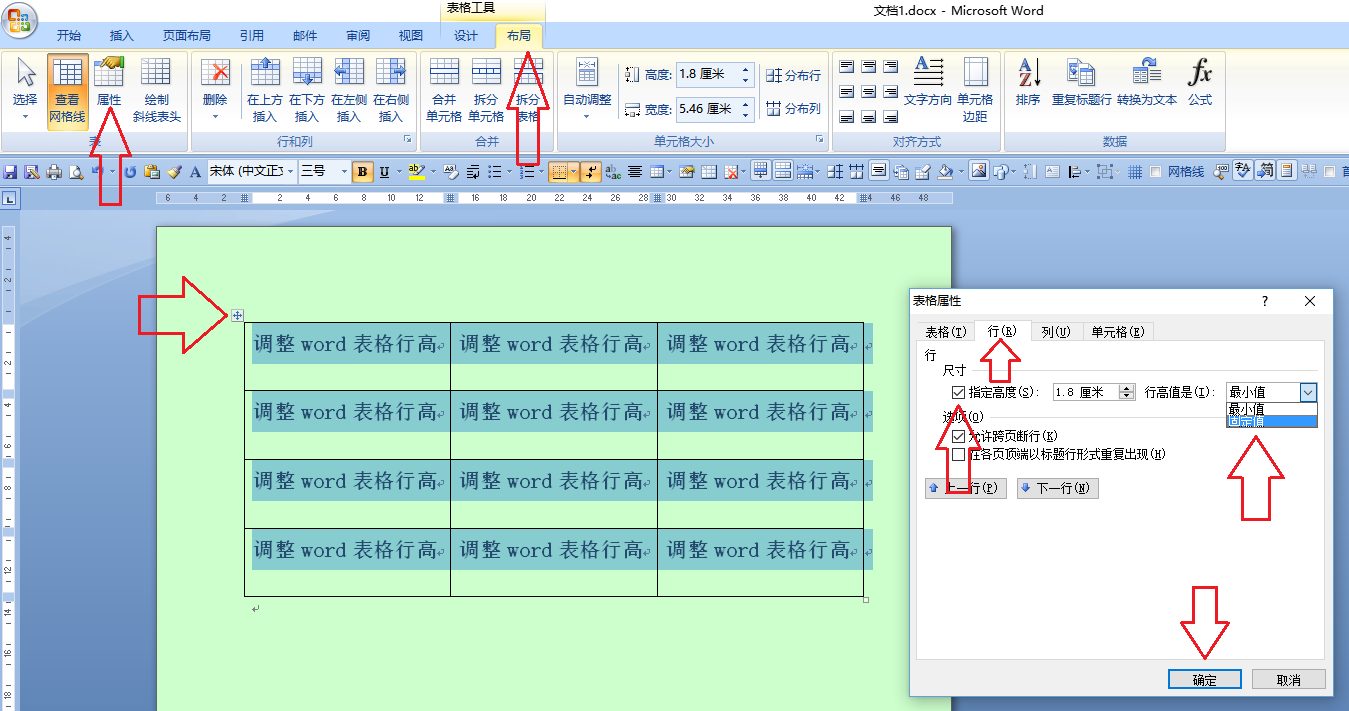
Task: Open 单元格边距 cell margins
Action: (975, 89)
